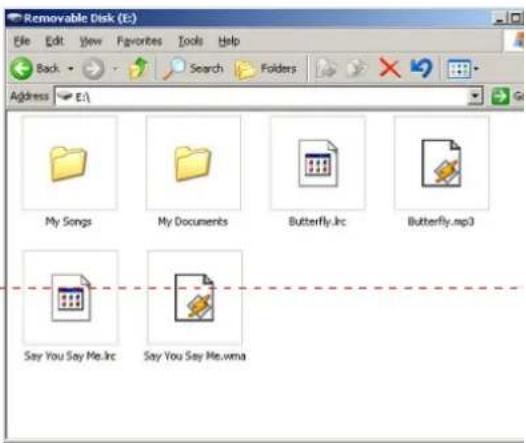Click the drive icon in address bar
The image size is (526, 443).
point(65,97)
